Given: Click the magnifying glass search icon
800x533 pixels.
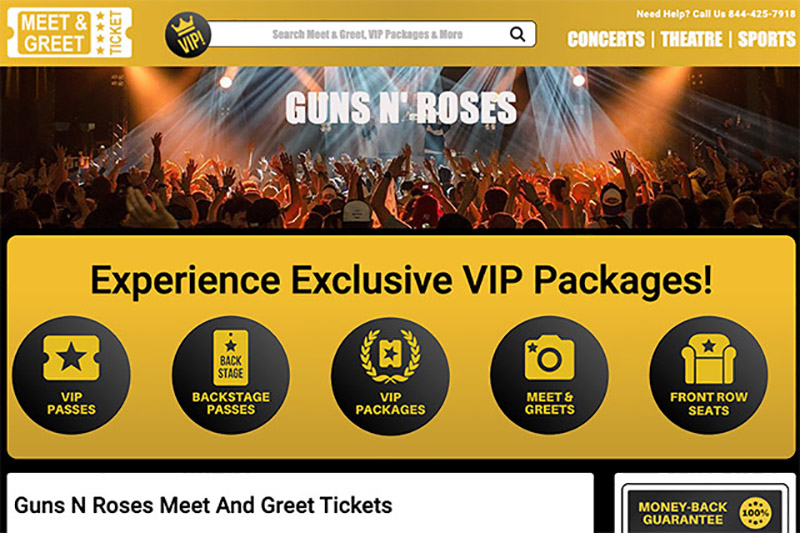Looking at the screenshot, I should point(517,34).
